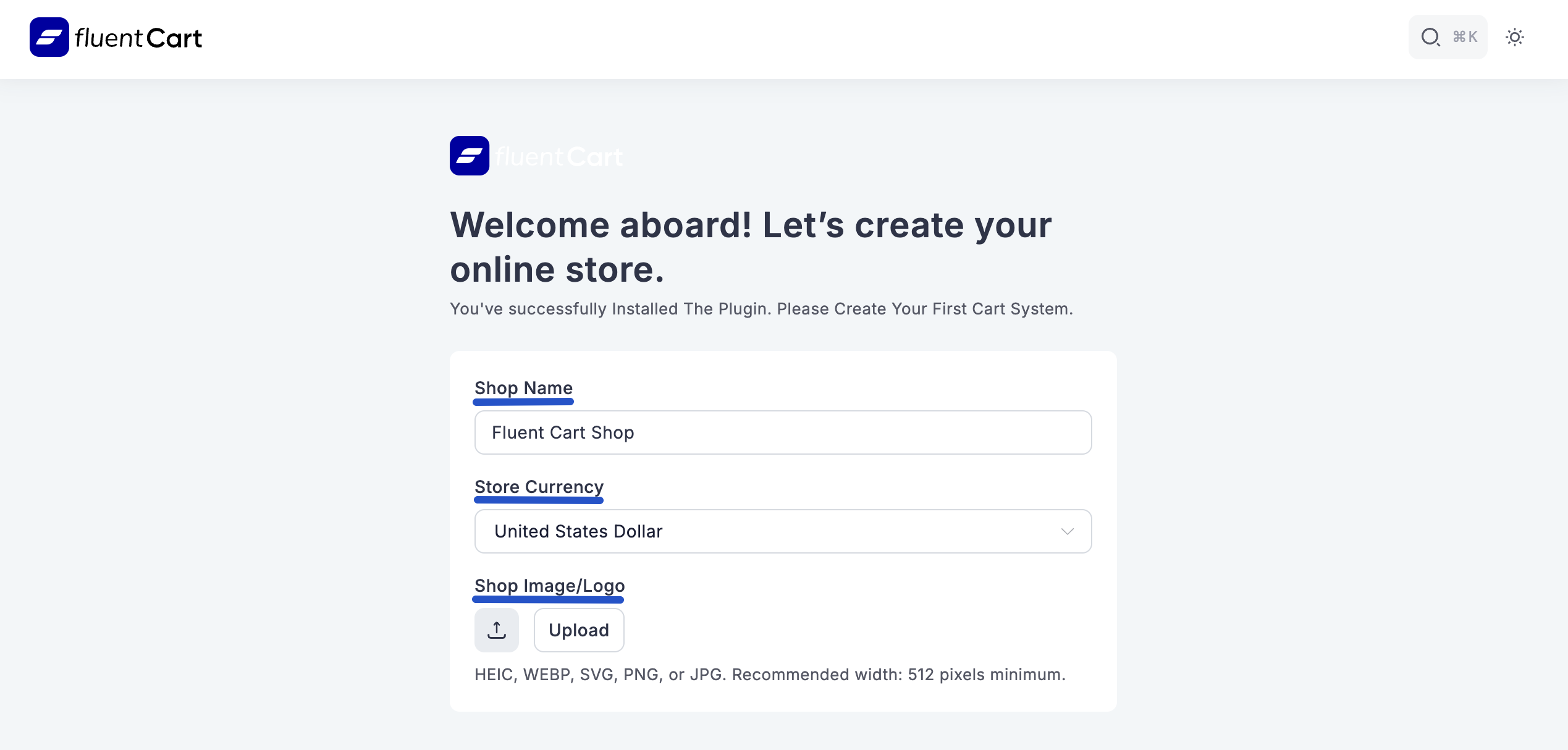This screenshot has width=1568, height=750.
Task: Click the plugin installation success message
Action: (x=761, y=308)
